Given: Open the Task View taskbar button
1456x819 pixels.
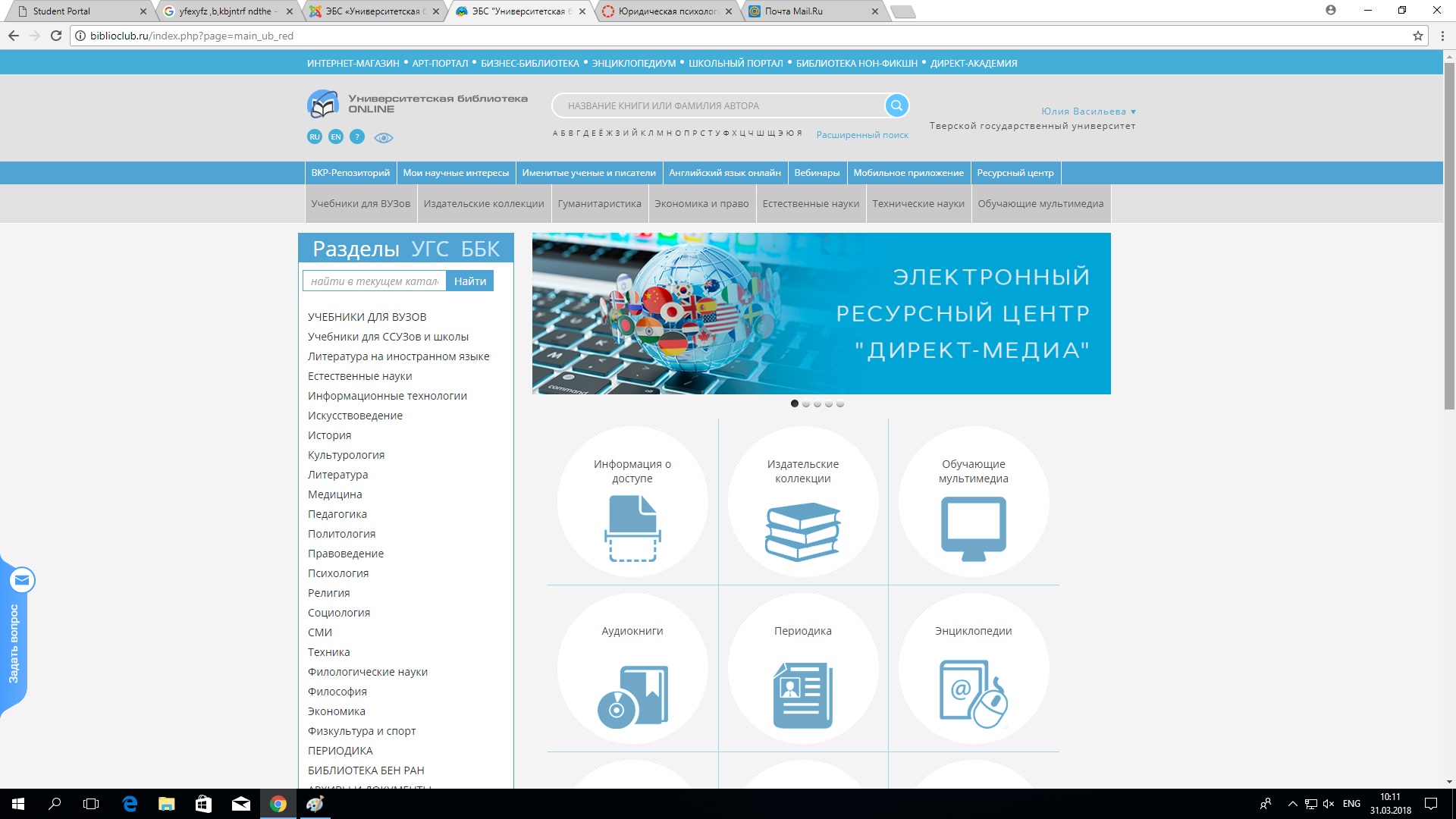Looking at the screenshot, I should point(91,804).
